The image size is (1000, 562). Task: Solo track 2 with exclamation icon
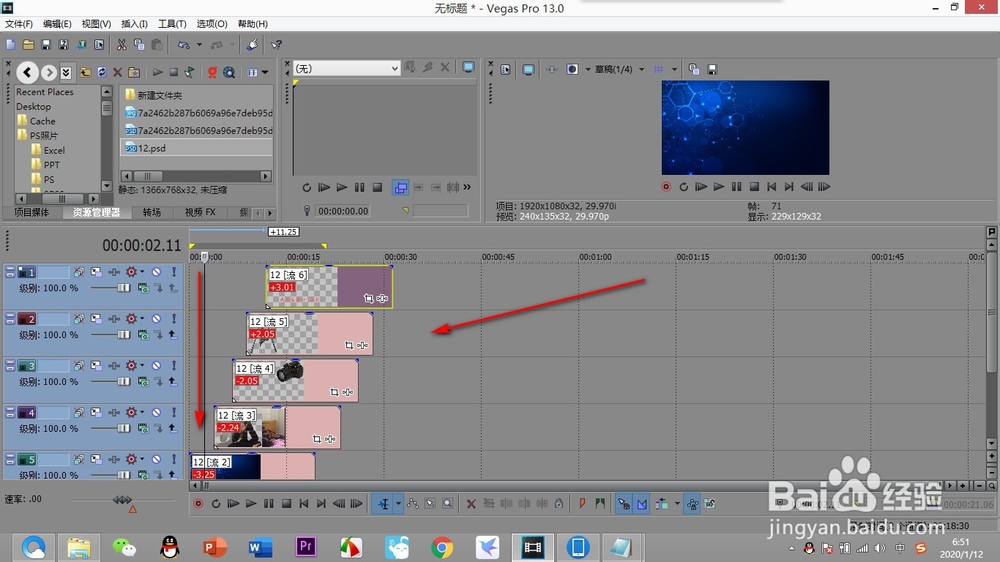(173, 318)
